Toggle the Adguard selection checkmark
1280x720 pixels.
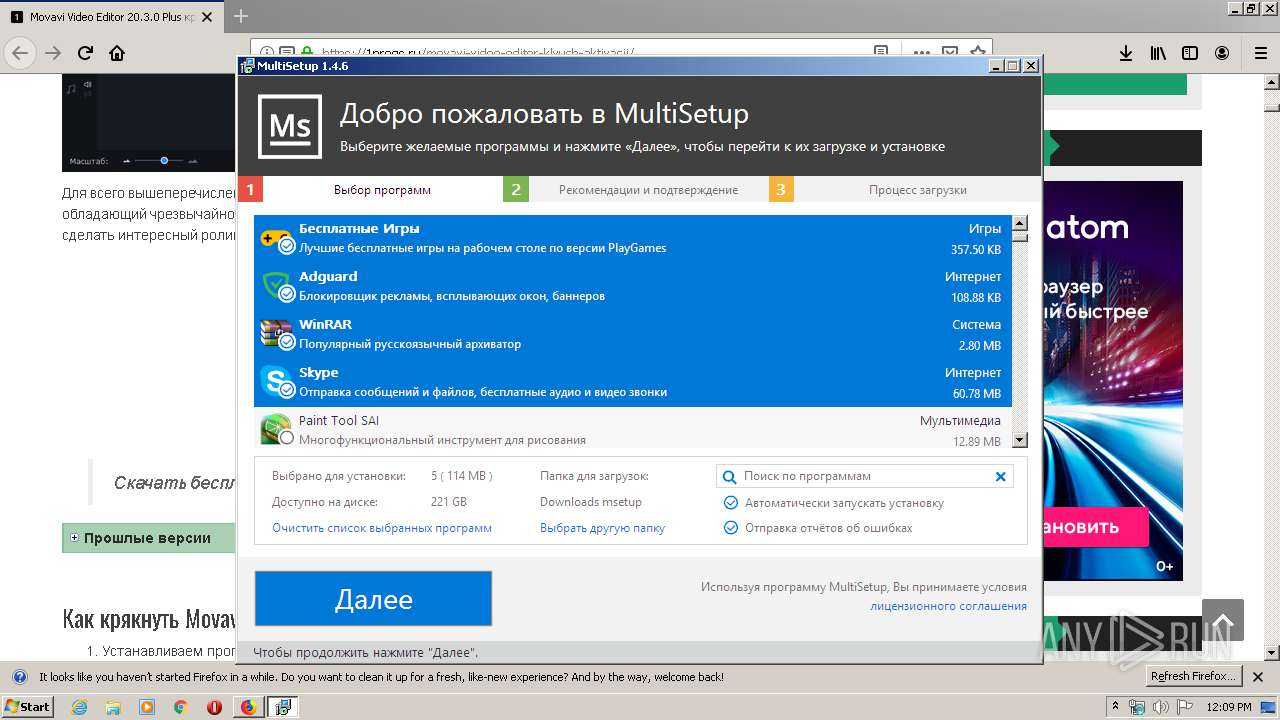(286, 294)
